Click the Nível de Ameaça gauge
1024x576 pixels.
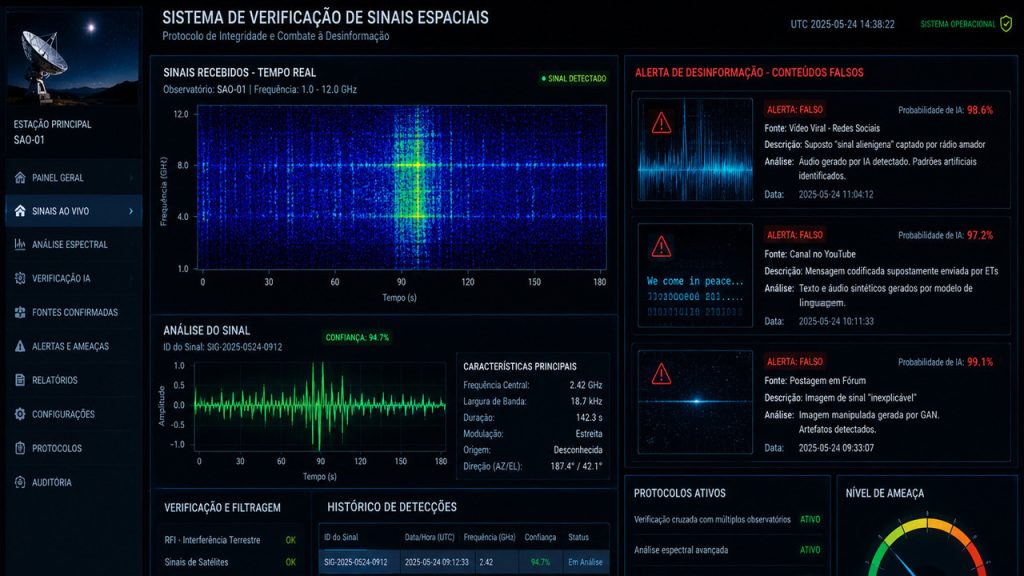pos(927,547)
